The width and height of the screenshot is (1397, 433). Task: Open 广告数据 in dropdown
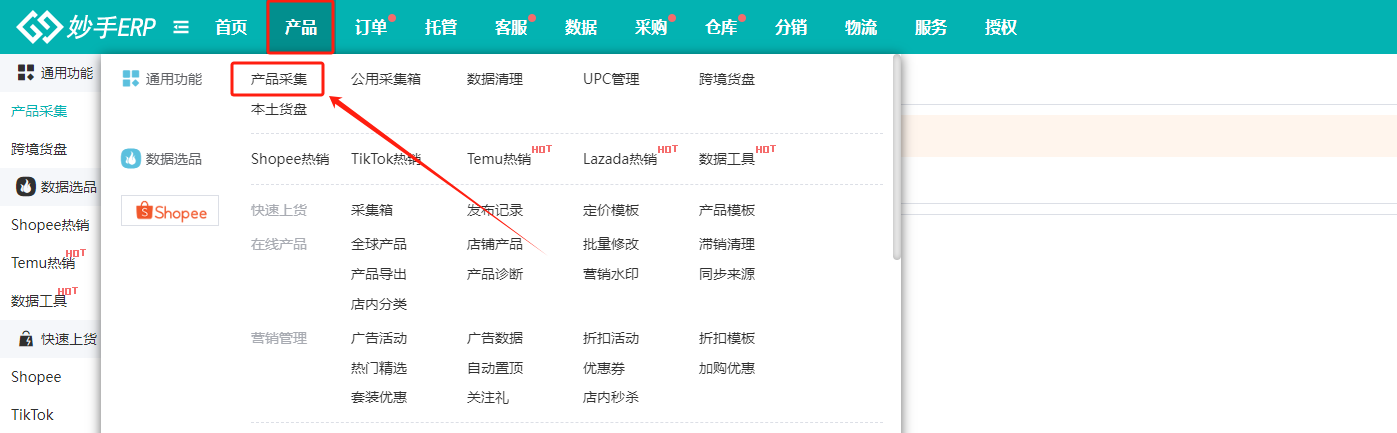click(495, 338)
